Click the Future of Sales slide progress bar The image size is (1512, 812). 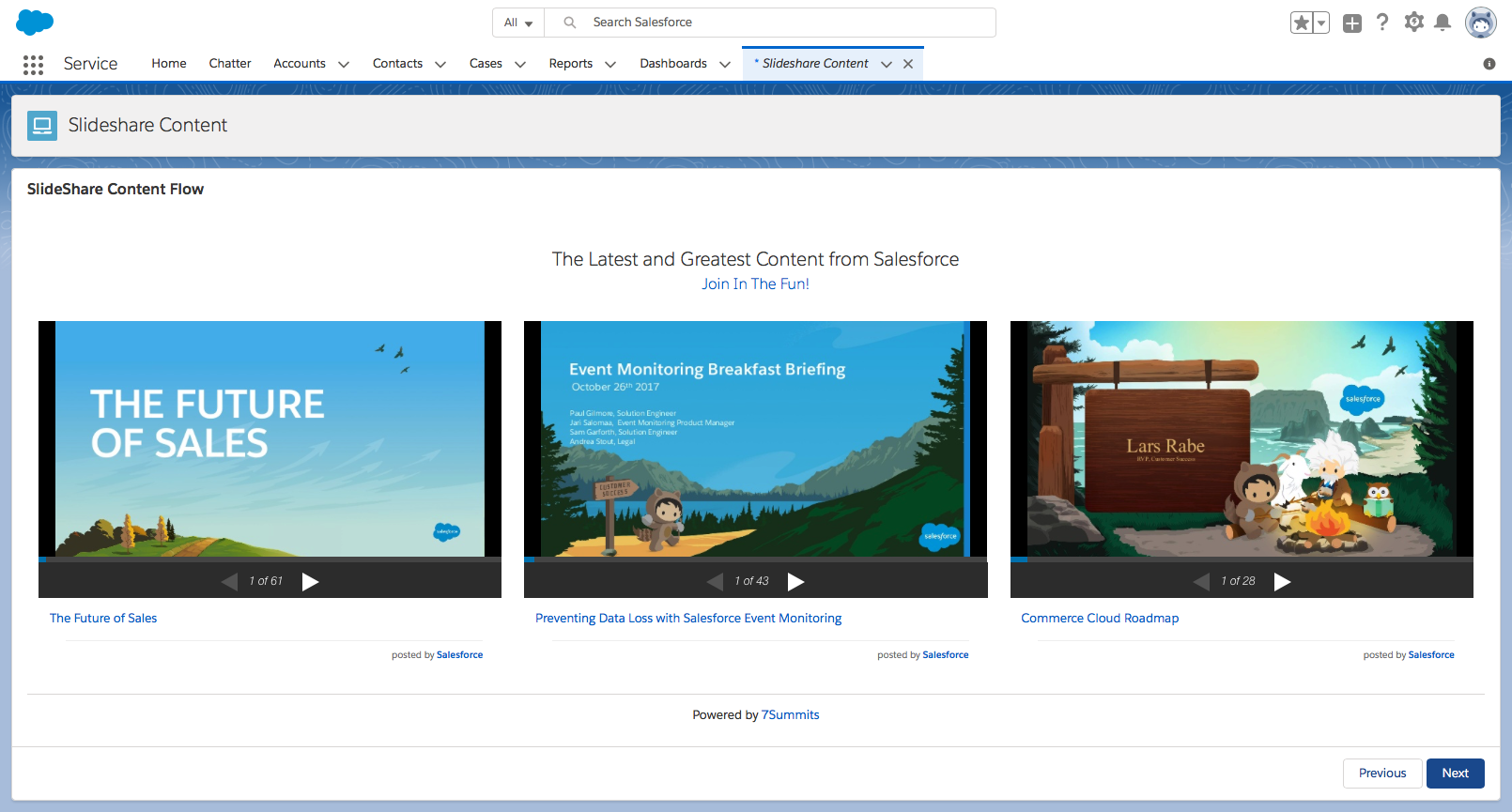point(270,559)
